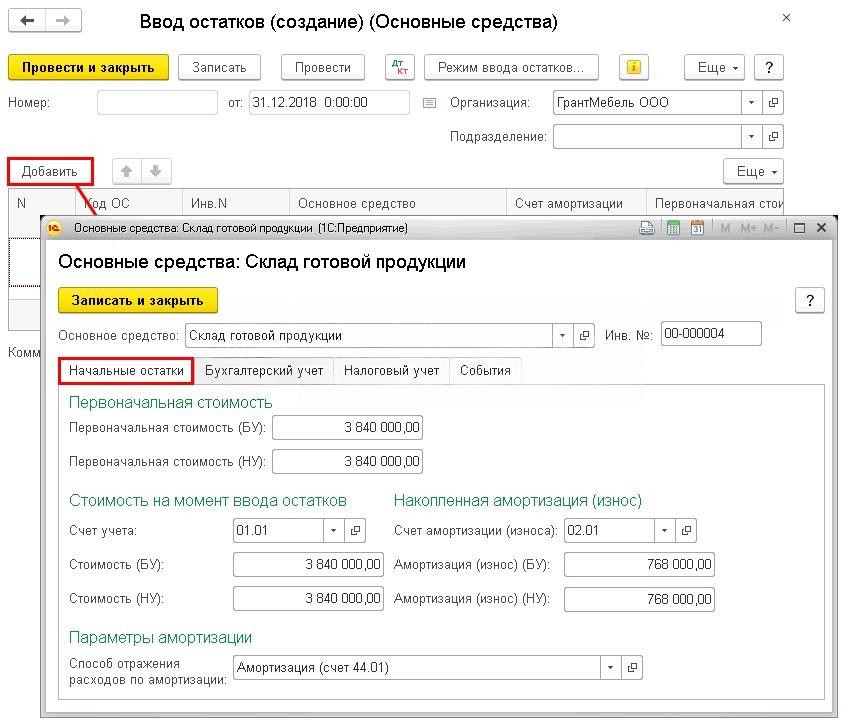Open the Счет амортизации 02.01 account icon
Viewport: 843px width, 725px height.
pos(686,530)
